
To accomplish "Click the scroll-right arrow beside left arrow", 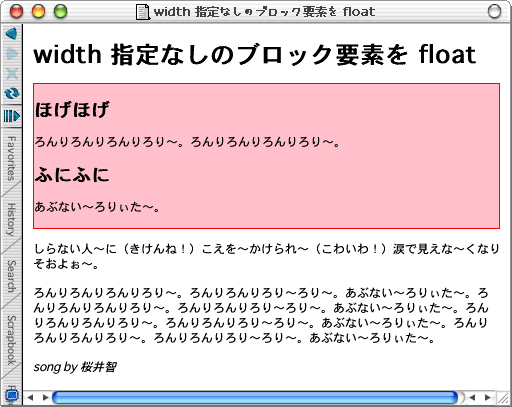I will (x=46, y=397).
